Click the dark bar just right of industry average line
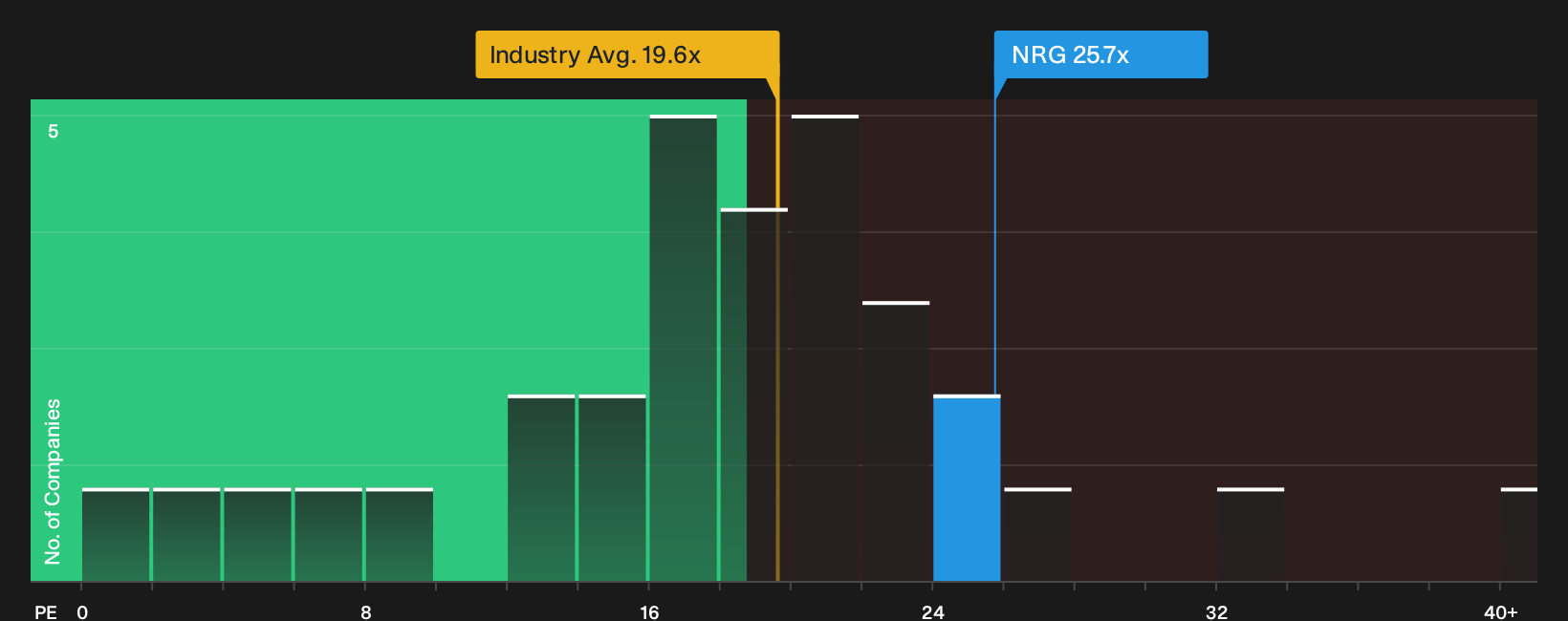The image size is (1568, 621). click(824, 349)
